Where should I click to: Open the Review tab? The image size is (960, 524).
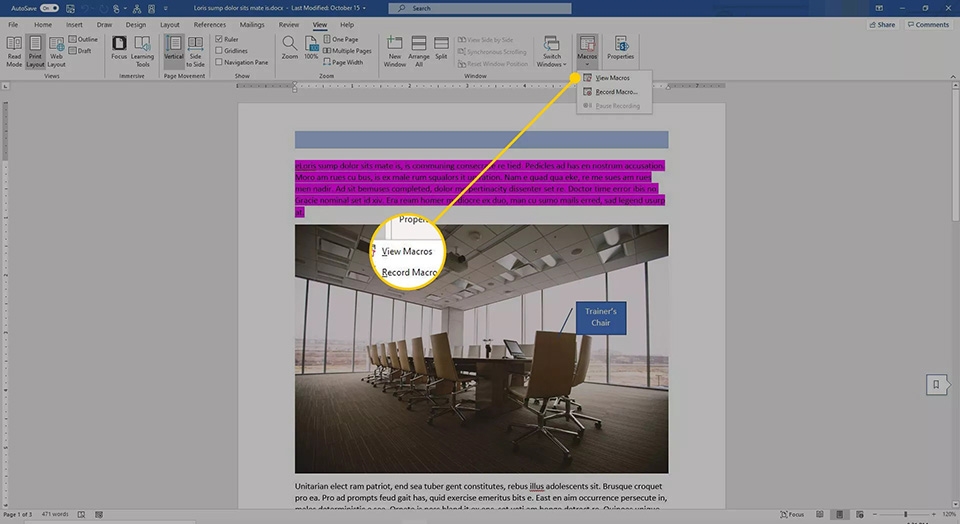pos(288,24)
